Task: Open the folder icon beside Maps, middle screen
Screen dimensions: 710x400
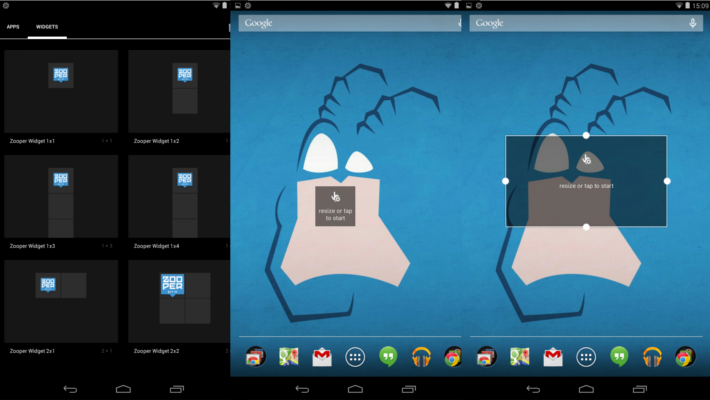Action: (255, 357)
